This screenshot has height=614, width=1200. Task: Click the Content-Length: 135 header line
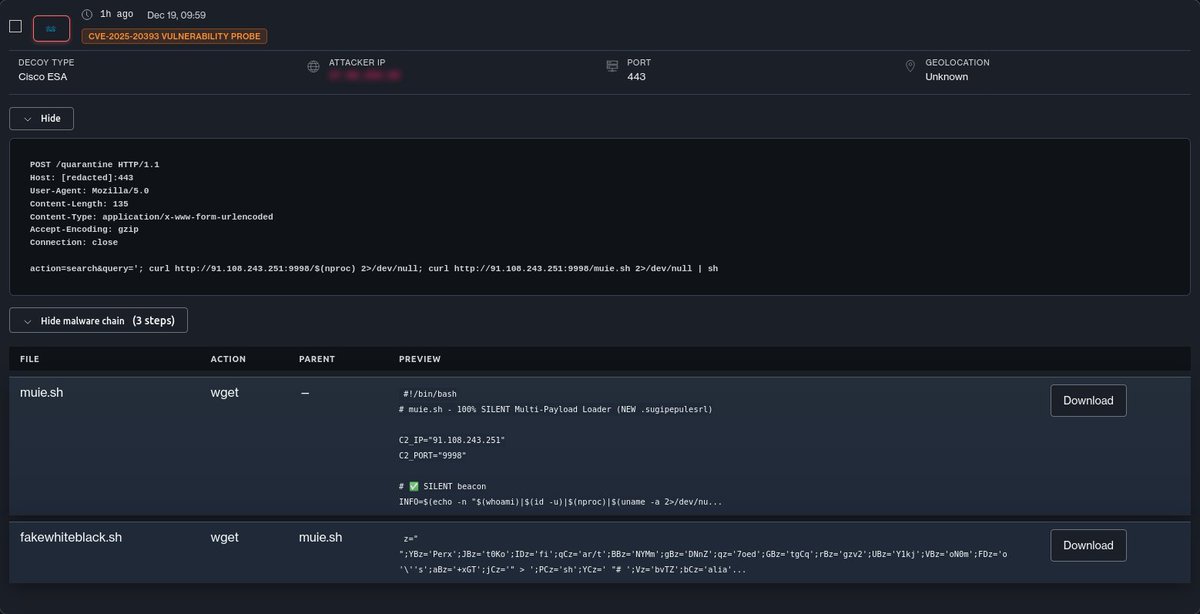pos(79,203)
